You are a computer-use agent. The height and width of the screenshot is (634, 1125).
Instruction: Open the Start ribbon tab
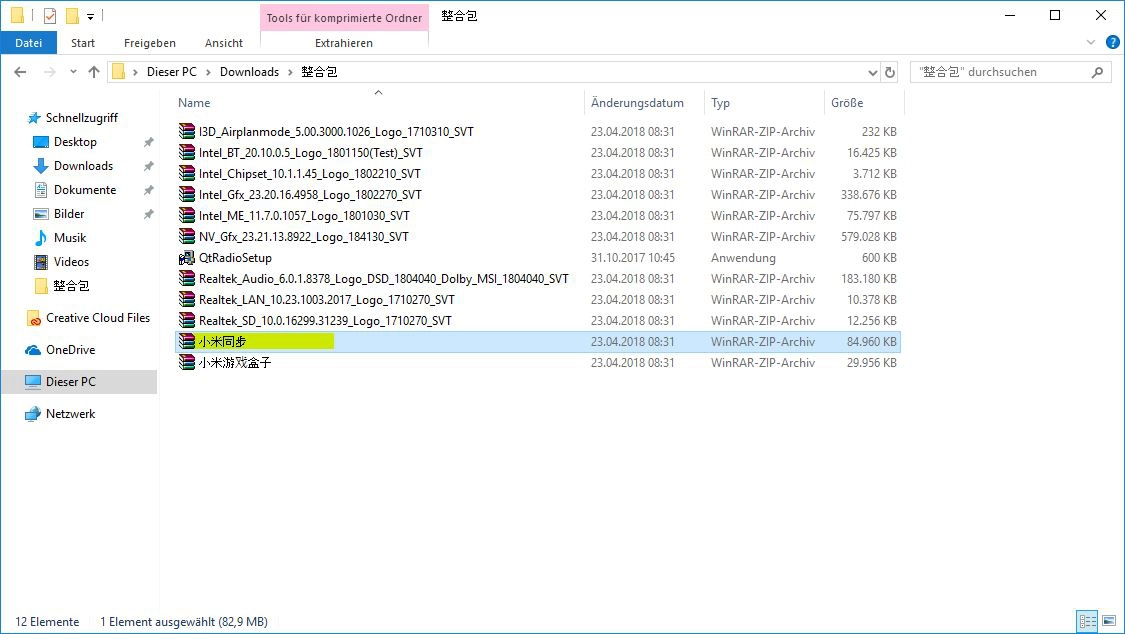coord(83,43)
